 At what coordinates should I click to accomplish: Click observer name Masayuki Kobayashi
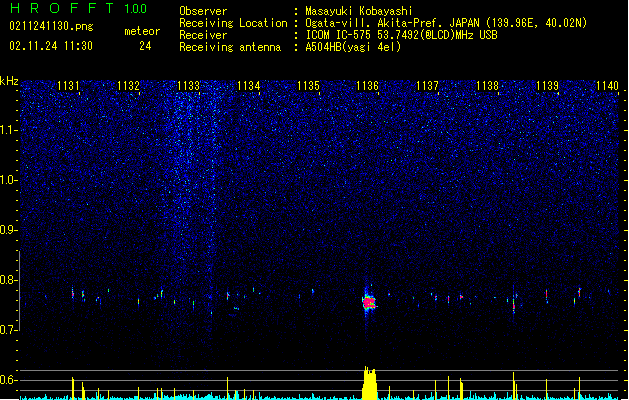359,11
